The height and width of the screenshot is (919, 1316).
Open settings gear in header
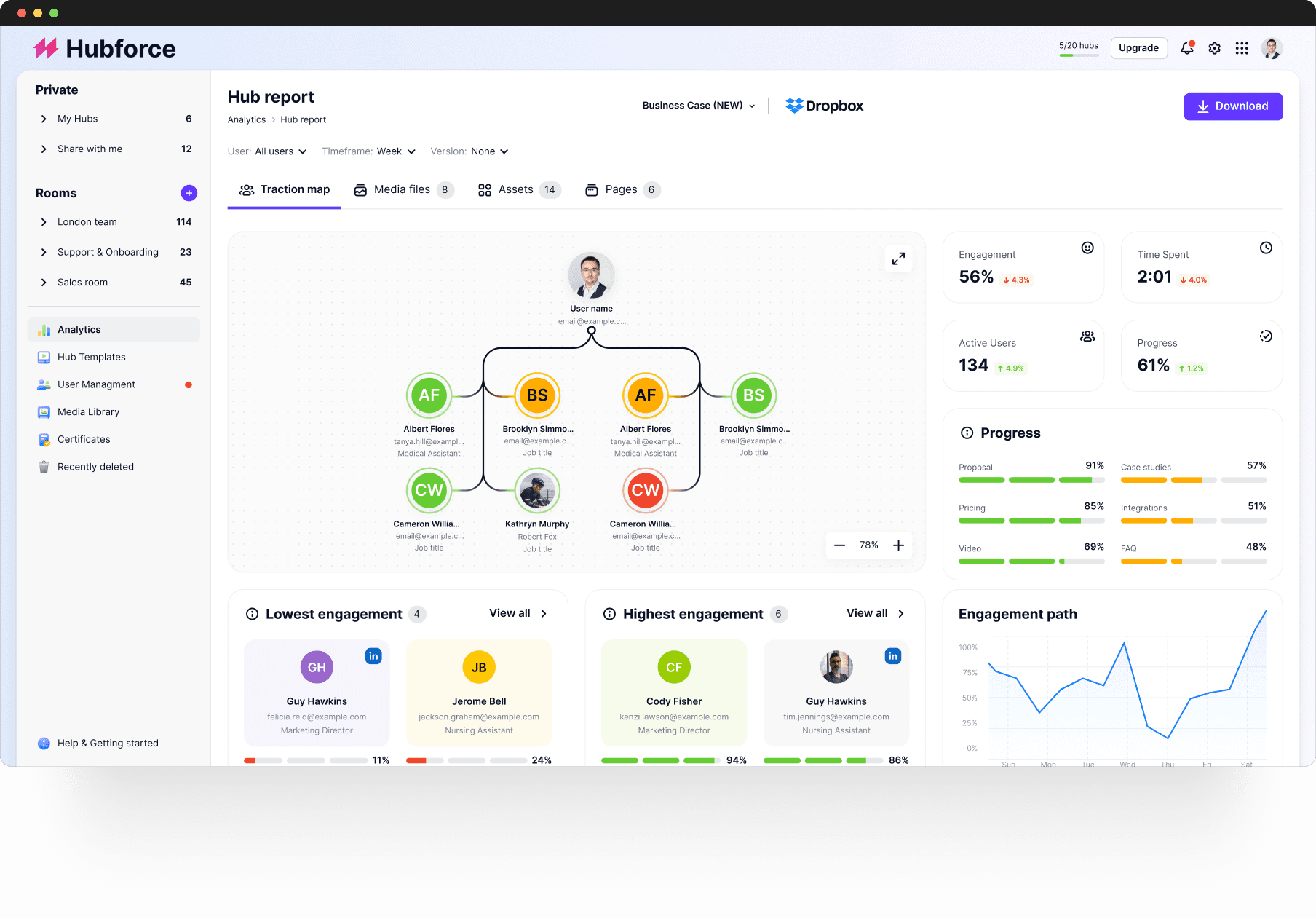1214,48
